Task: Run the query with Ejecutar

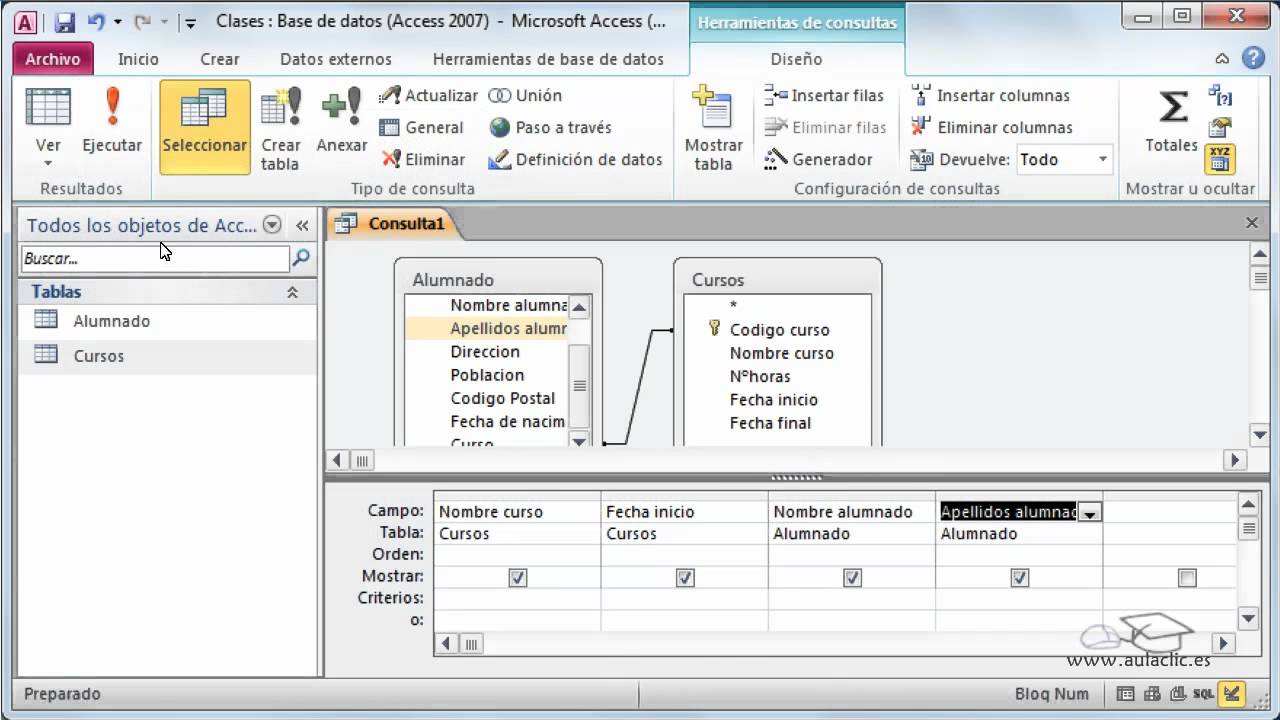Action: coord(112,128)
